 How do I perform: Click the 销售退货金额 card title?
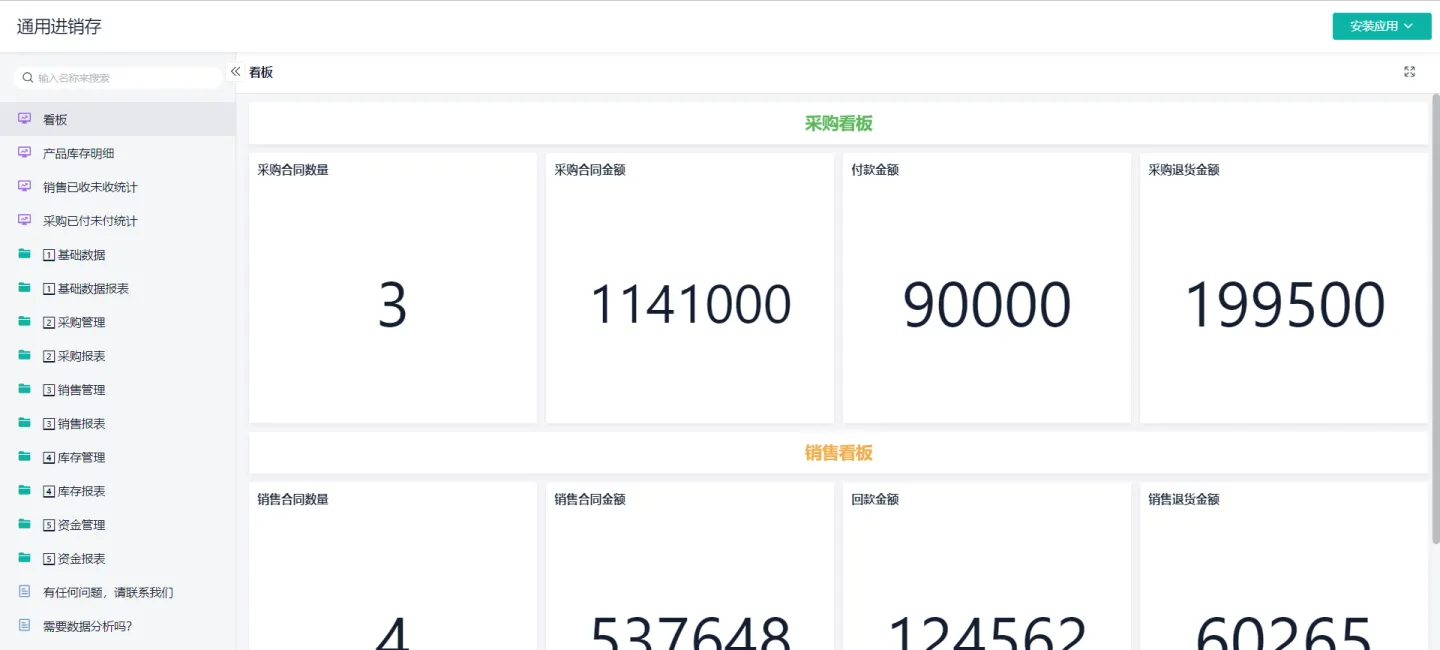click(x=1184, y=499)
